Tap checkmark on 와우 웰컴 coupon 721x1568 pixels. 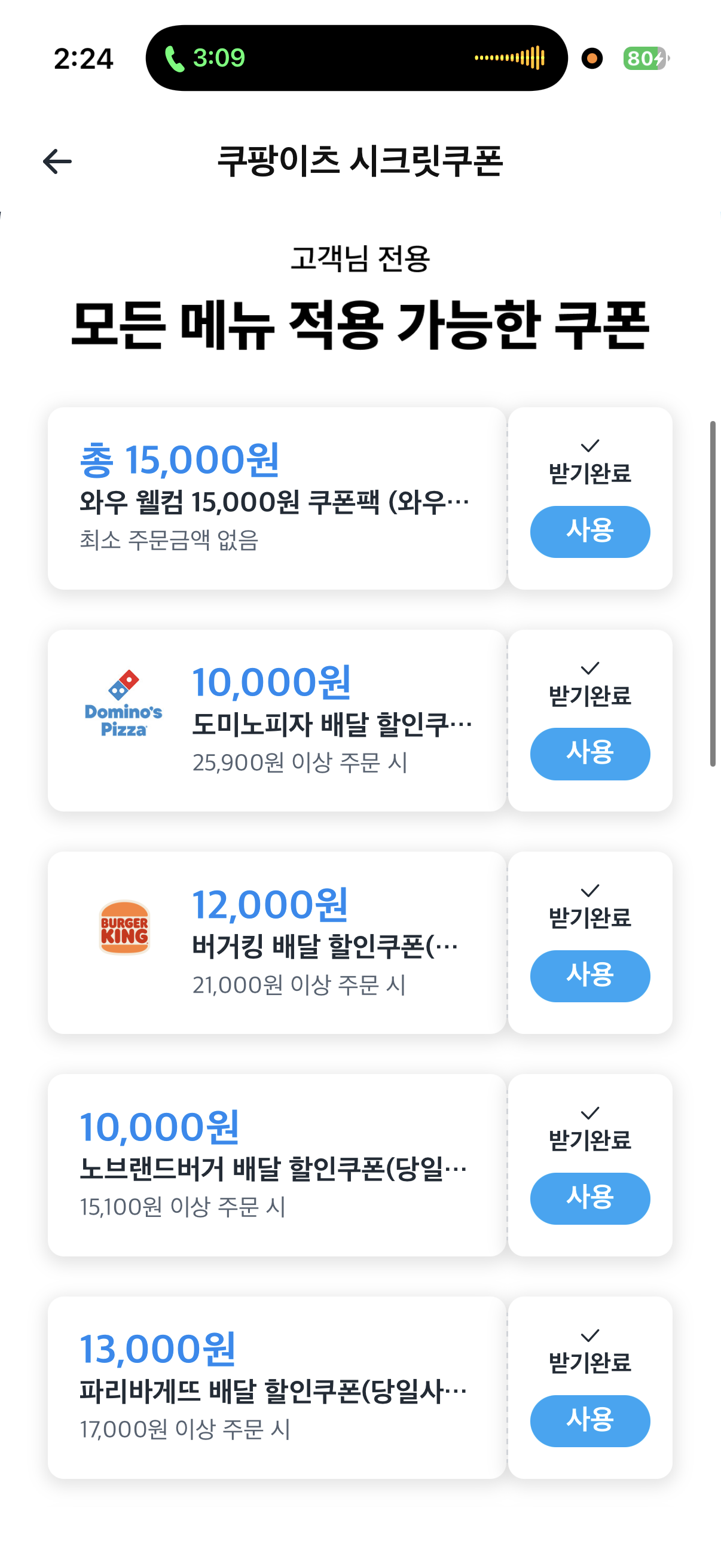click(x=589, y=446)
